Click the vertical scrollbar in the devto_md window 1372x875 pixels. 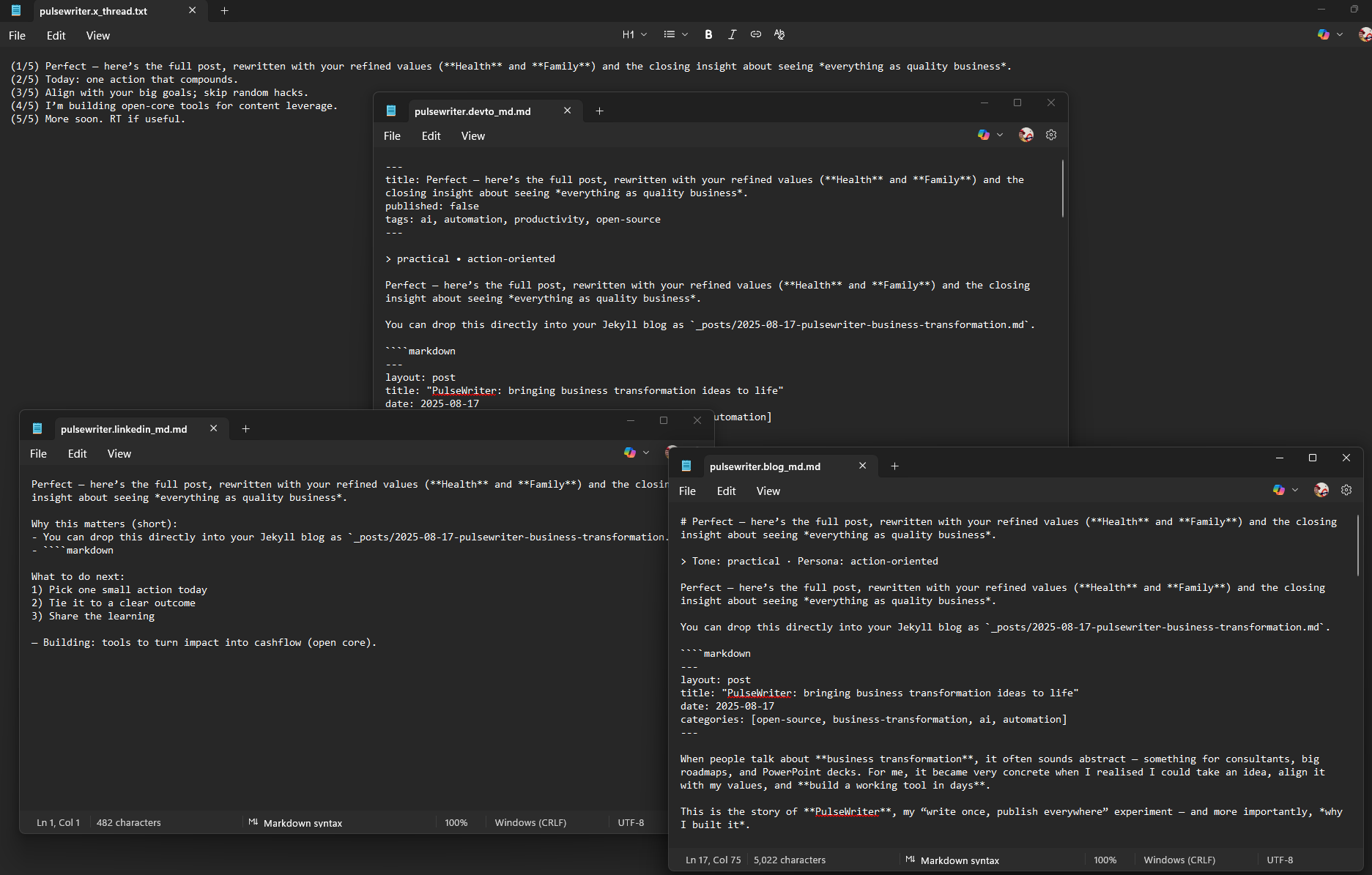coord(1063,189)
